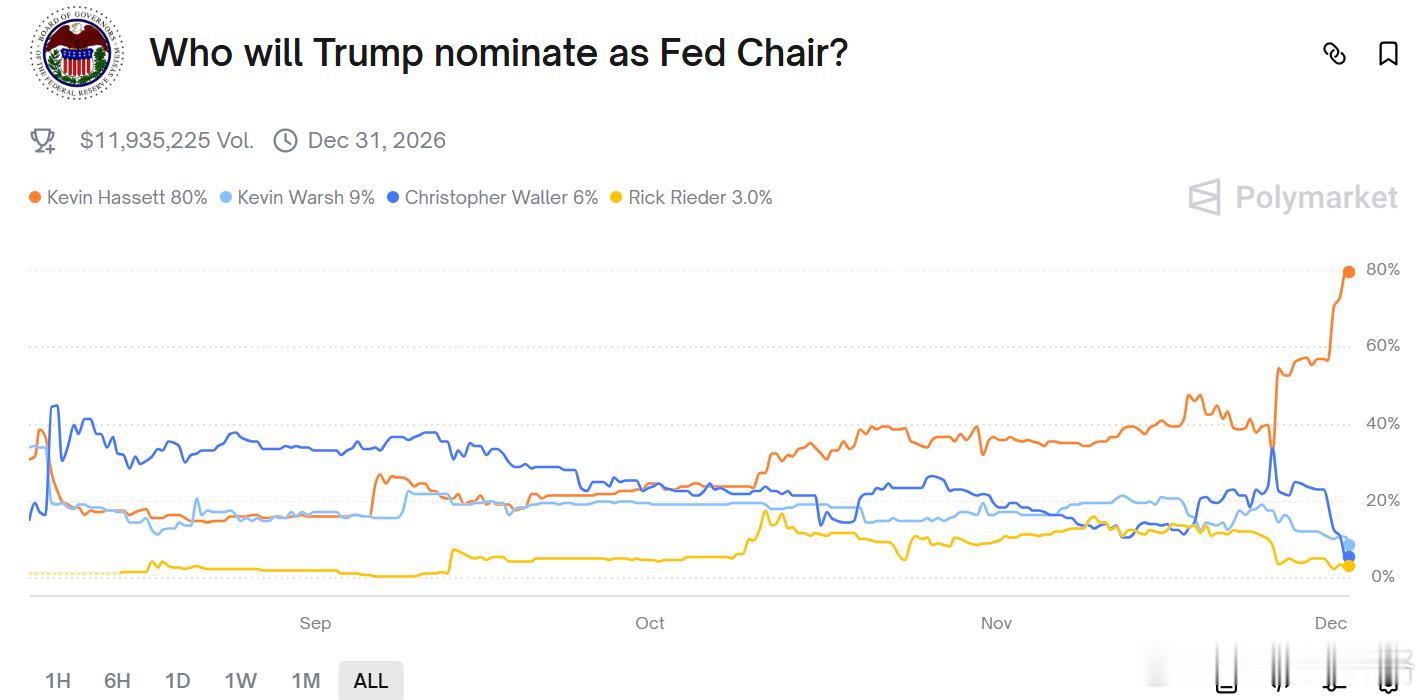Switch chart range to 1H
The width and height of the screenshot is (1427, 700).
[58, 681]
